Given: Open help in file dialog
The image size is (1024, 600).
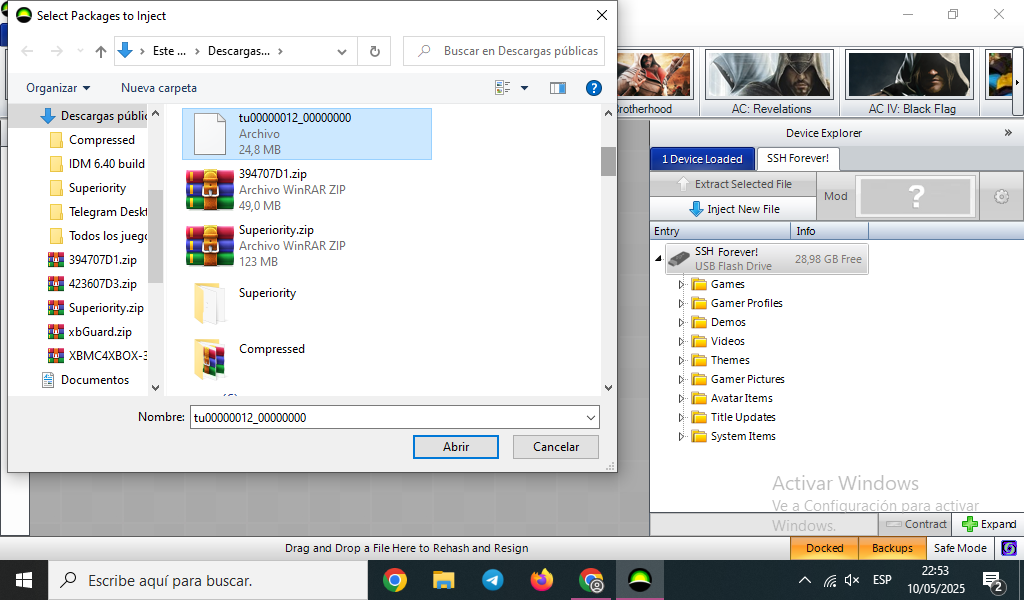Looking at the screenshot, I should (594, 88).
